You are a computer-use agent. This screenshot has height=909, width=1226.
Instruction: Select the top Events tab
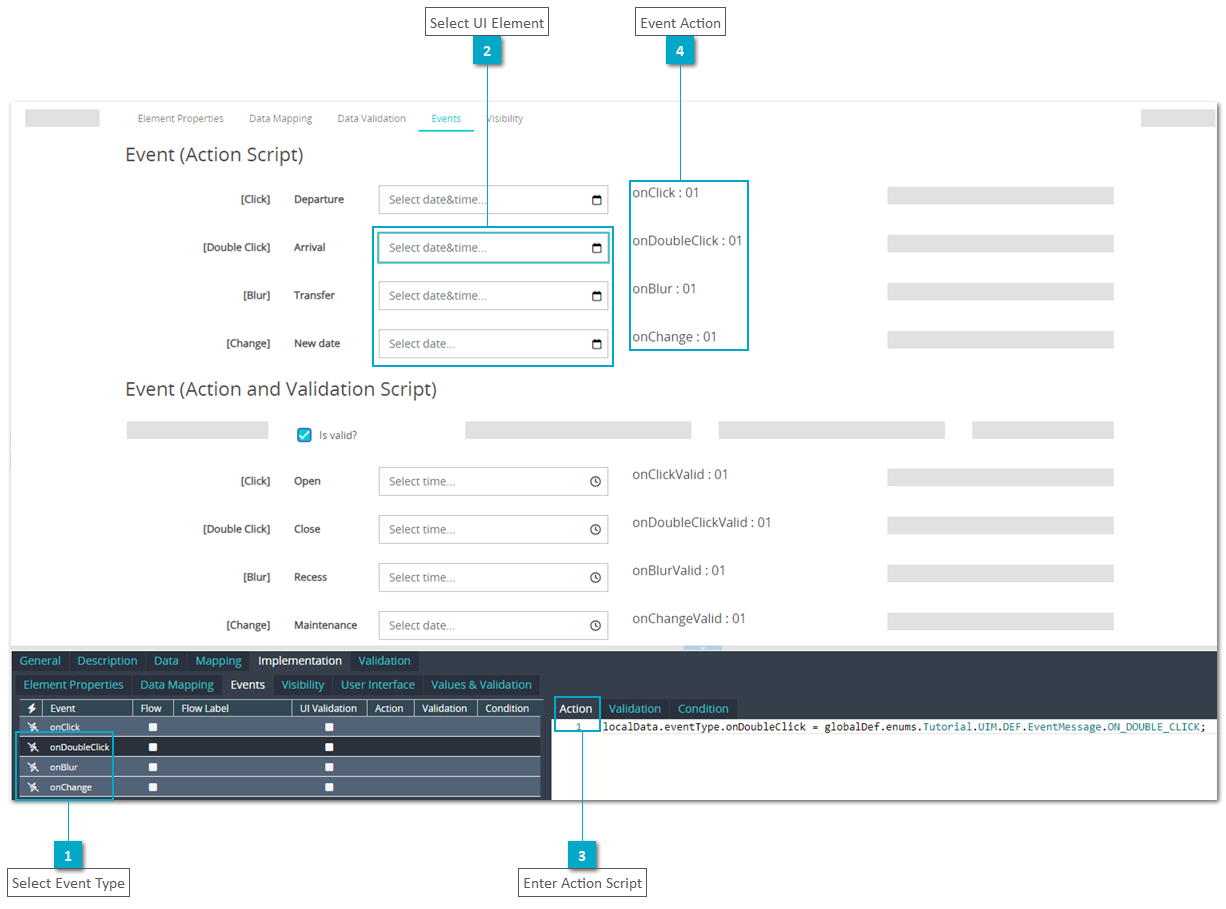446,118
